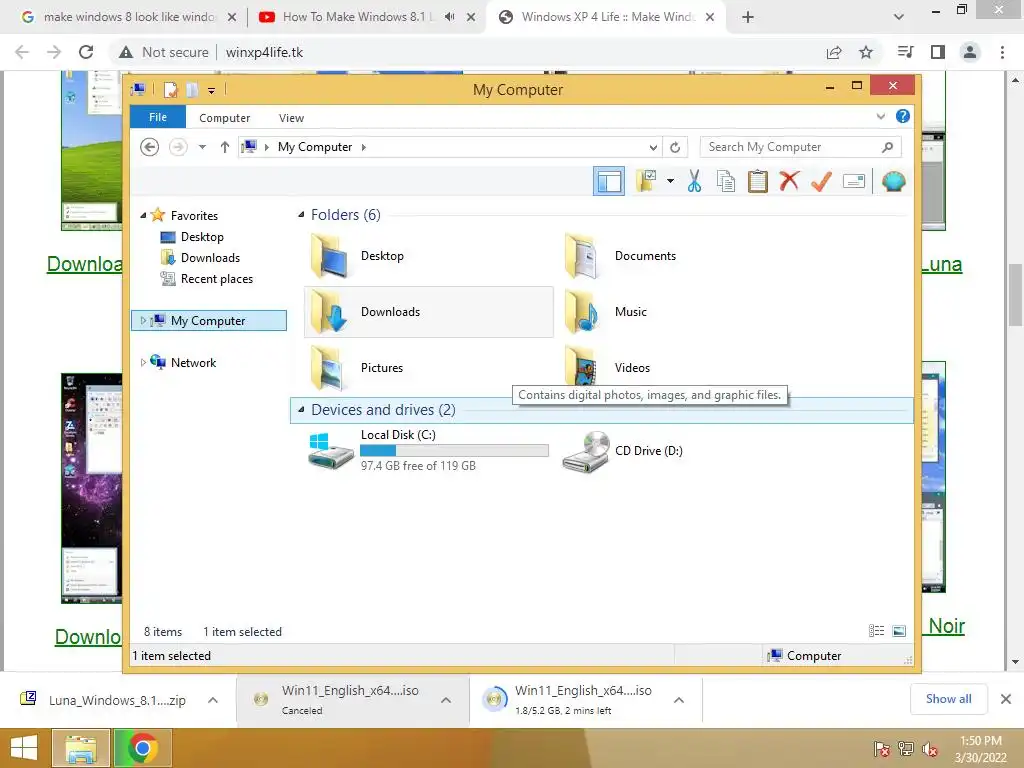1024x768 pixels.
Task: Click the Chrome address bar URL
Action: point(264,52)
